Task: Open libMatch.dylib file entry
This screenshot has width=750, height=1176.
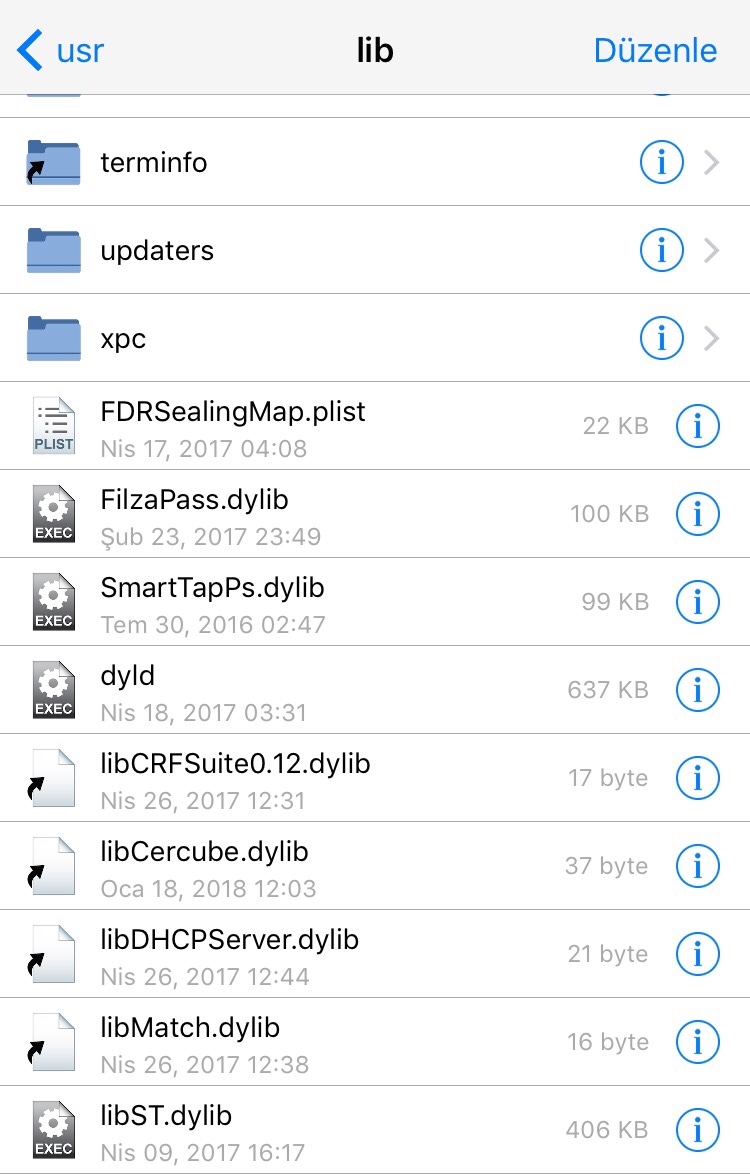Action: click(x=190, y=1042)
